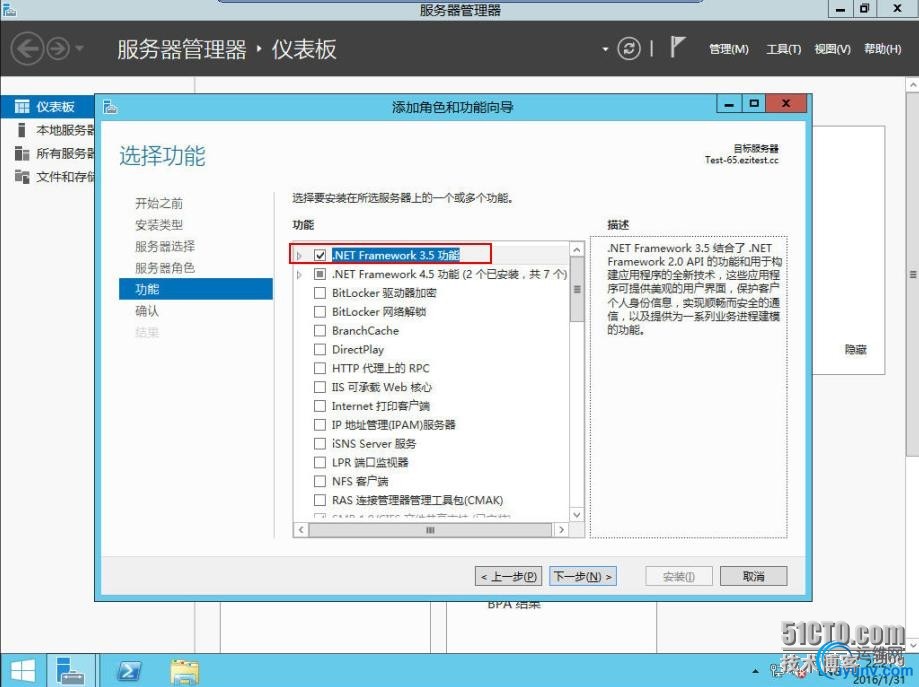Check HTTP 代理上的 RPC checkbox

pyautogui.click(x=320, y=368)
